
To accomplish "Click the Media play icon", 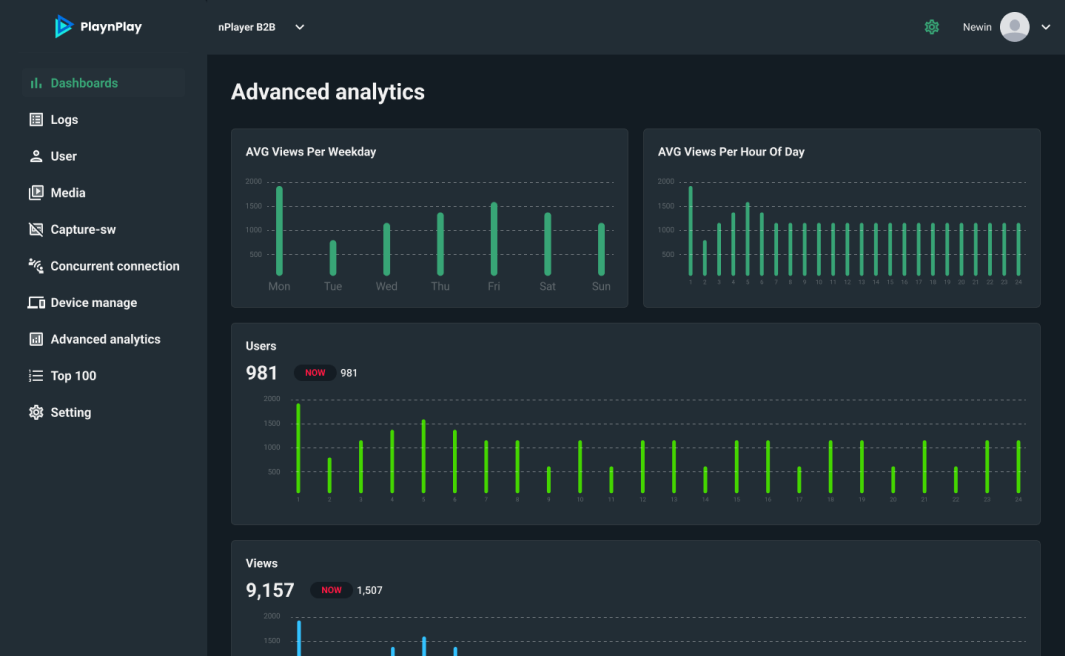I will (36, 193).
